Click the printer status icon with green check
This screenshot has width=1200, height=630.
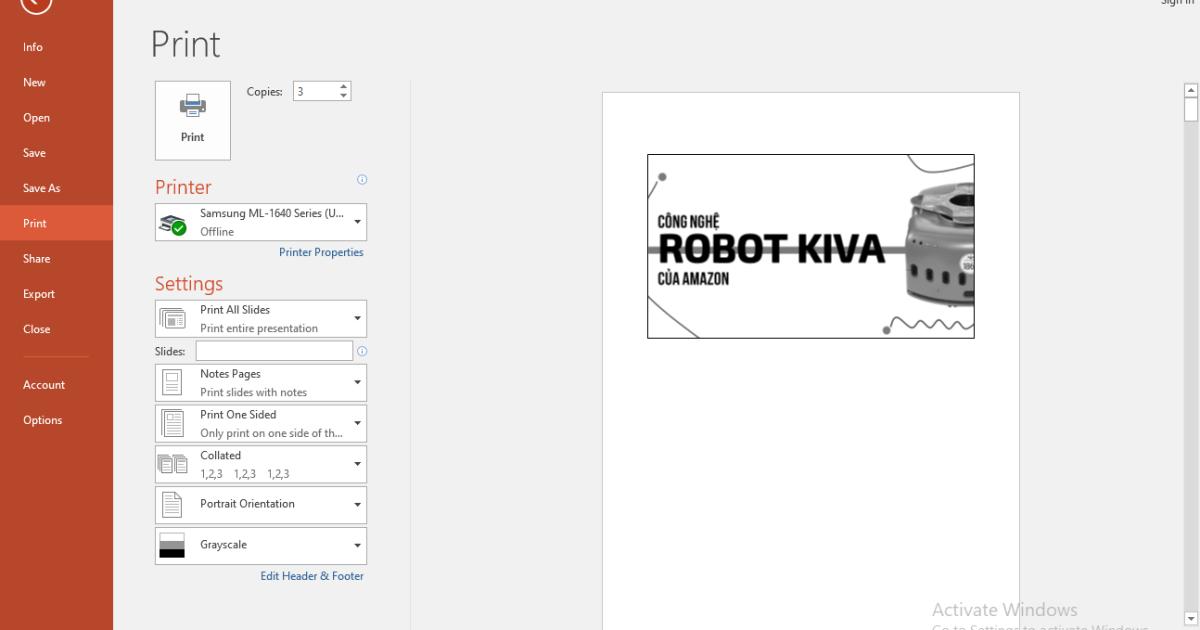pyautogui.click(x=173, y=225)
